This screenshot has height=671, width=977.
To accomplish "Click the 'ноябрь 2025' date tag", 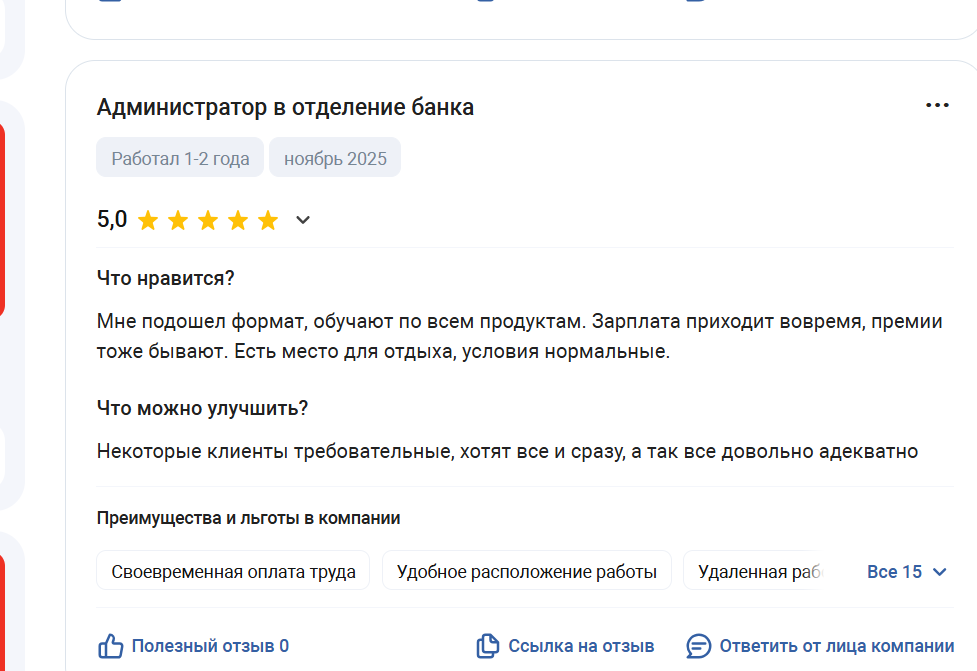I will point(335,158).
